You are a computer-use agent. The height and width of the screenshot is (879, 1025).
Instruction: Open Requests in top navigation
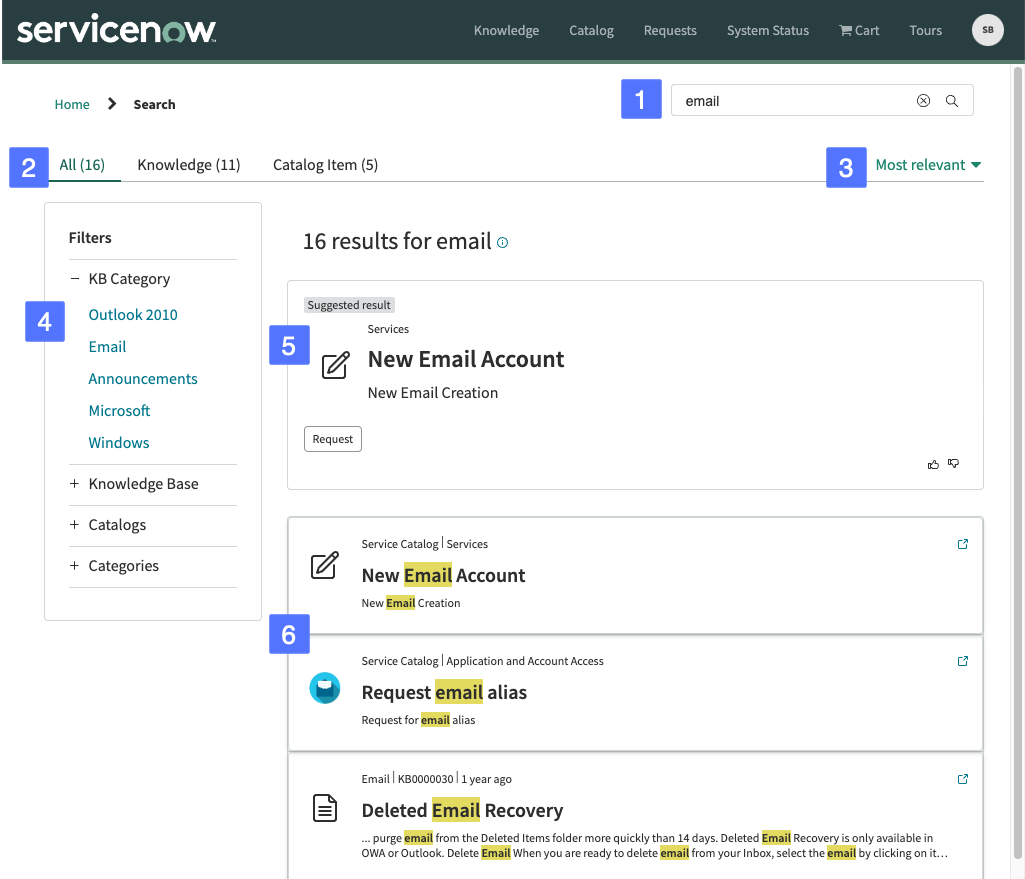coord(670,31)
